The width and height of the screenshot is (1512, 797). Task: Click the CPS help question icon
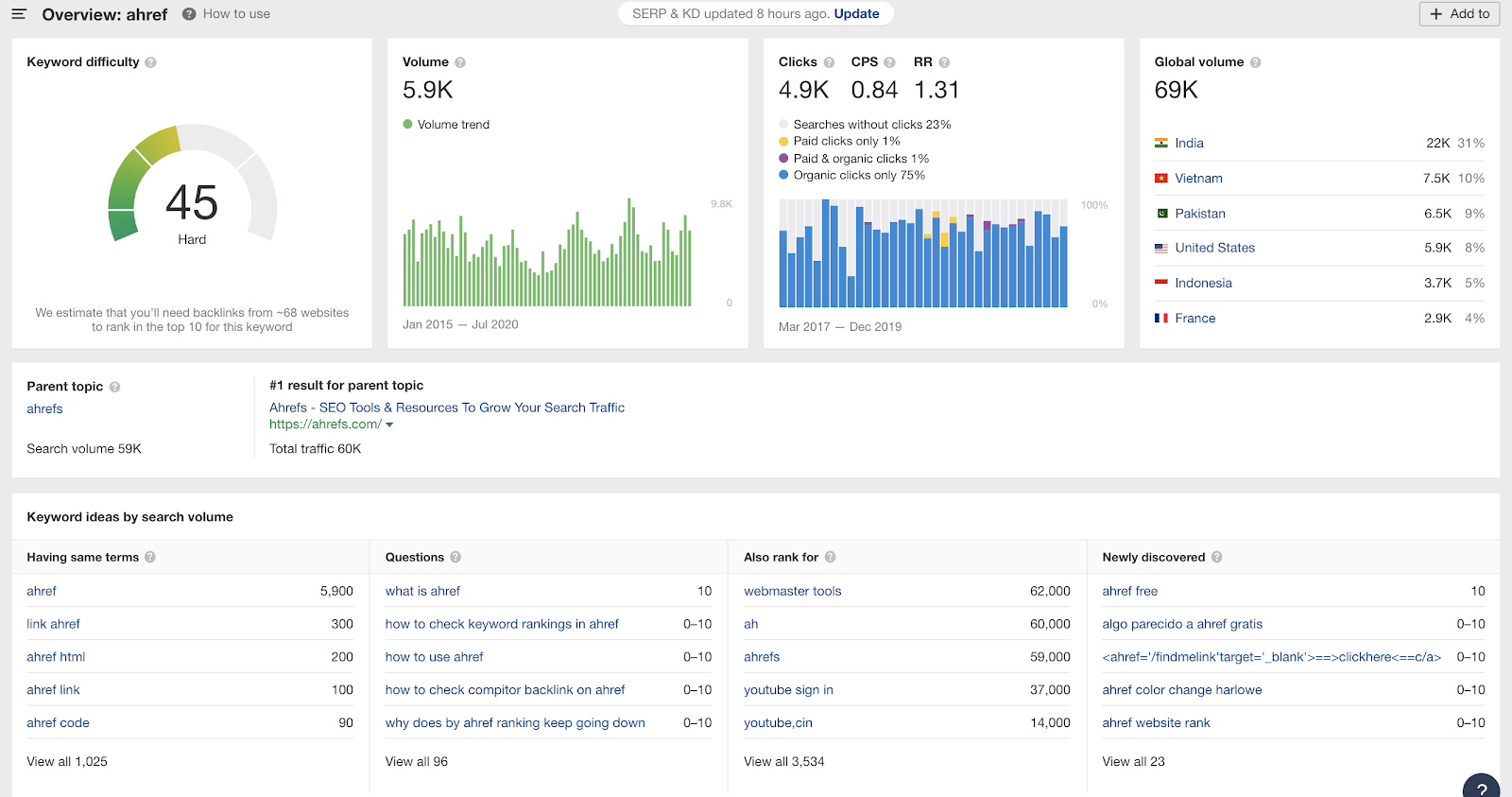click(889, 62)
